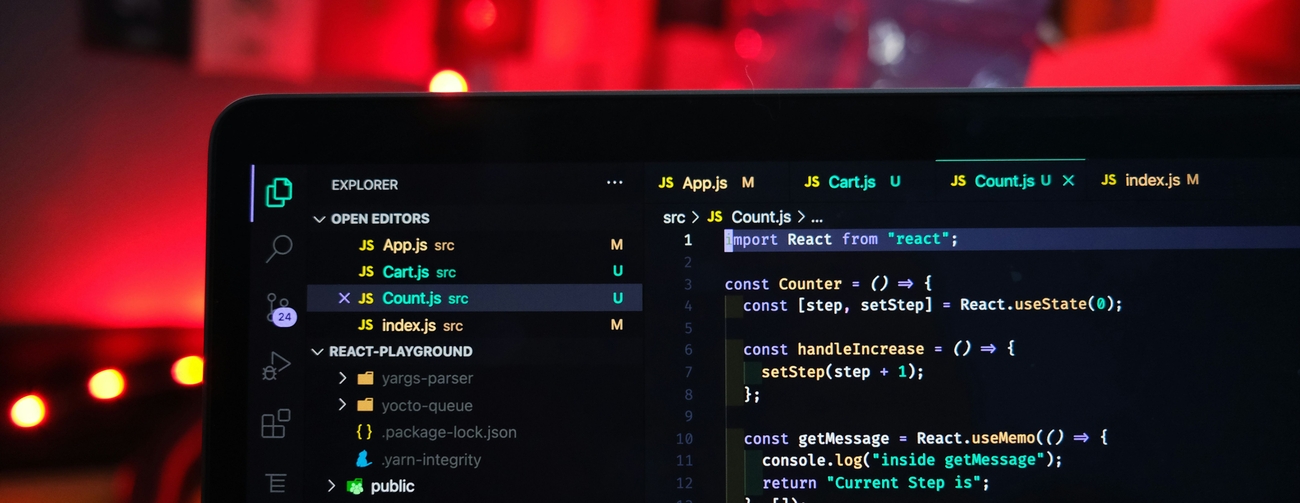Open the Run and Debug icon

pyautogui.click(x=276, y=366)
